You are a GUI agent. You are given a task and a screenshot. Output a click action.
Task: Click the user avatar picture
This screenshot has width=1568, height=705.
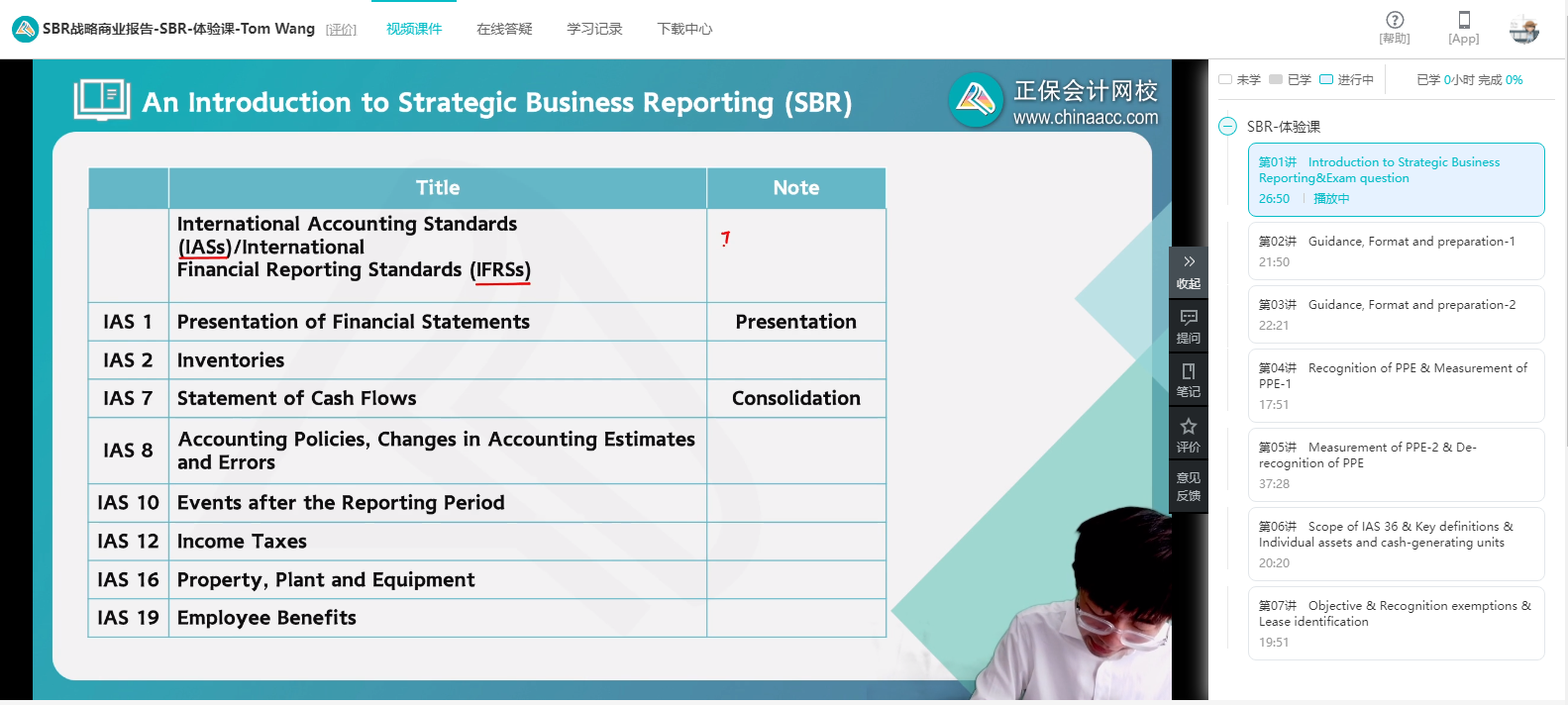(1524, 30)
